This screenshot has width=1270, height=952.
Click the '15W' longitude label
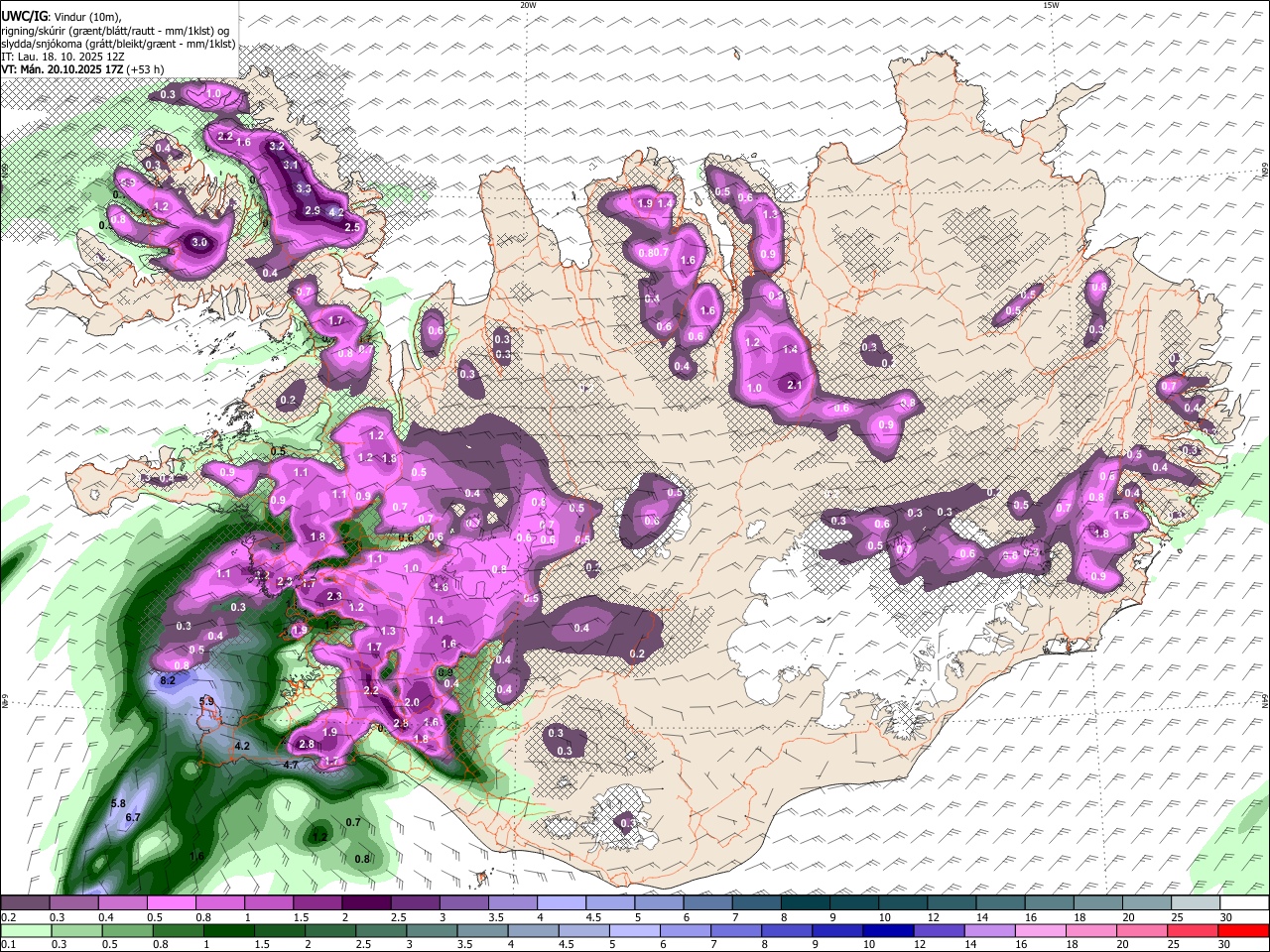pyautogui.click(x=1051, y=5)
